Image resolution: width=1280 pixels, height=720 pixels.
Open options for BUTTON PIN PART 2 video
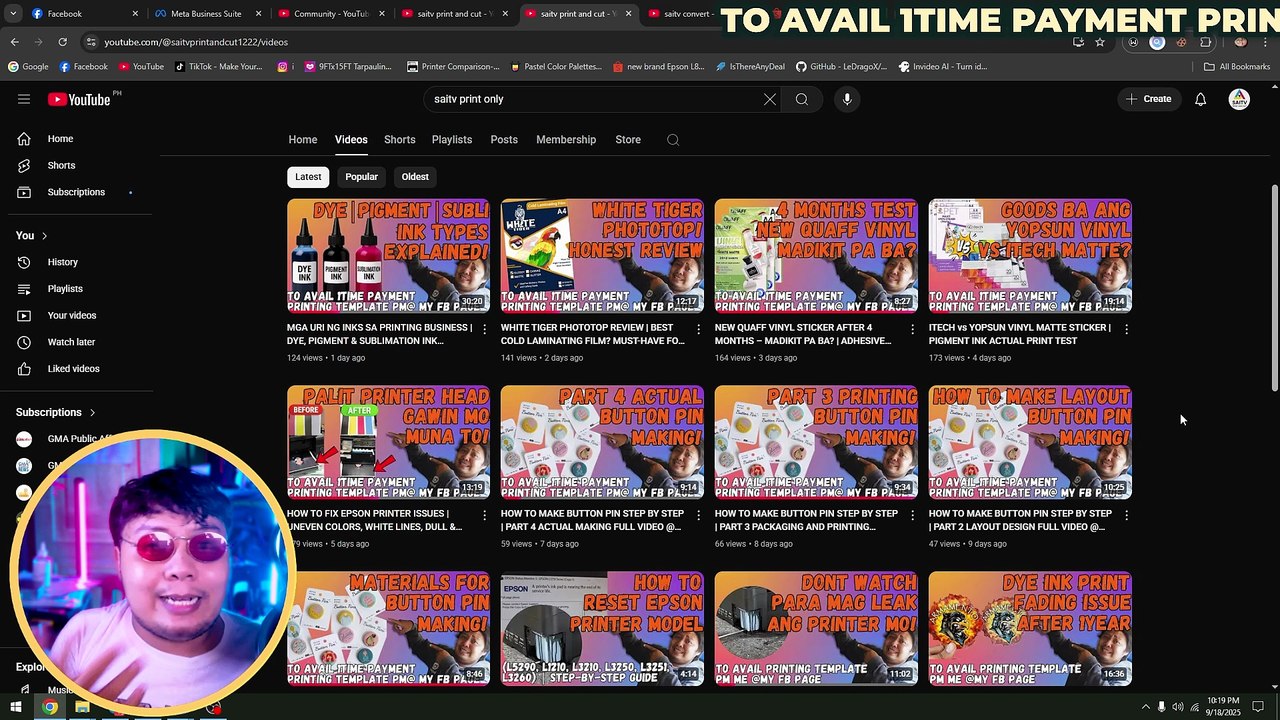point(1126,515)
